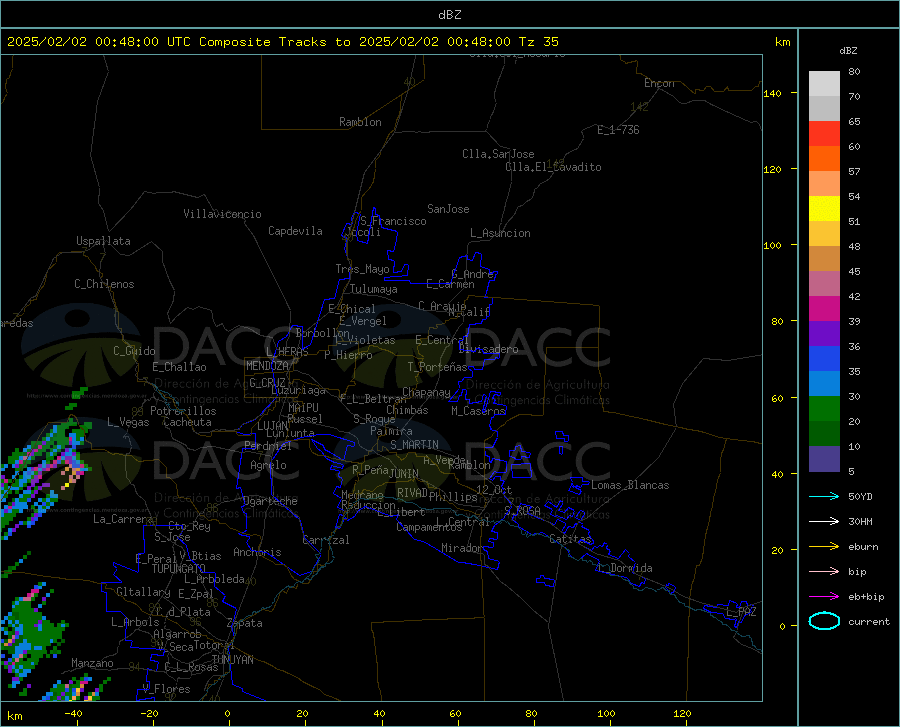Click the Uspallata map label

(103, 241)
